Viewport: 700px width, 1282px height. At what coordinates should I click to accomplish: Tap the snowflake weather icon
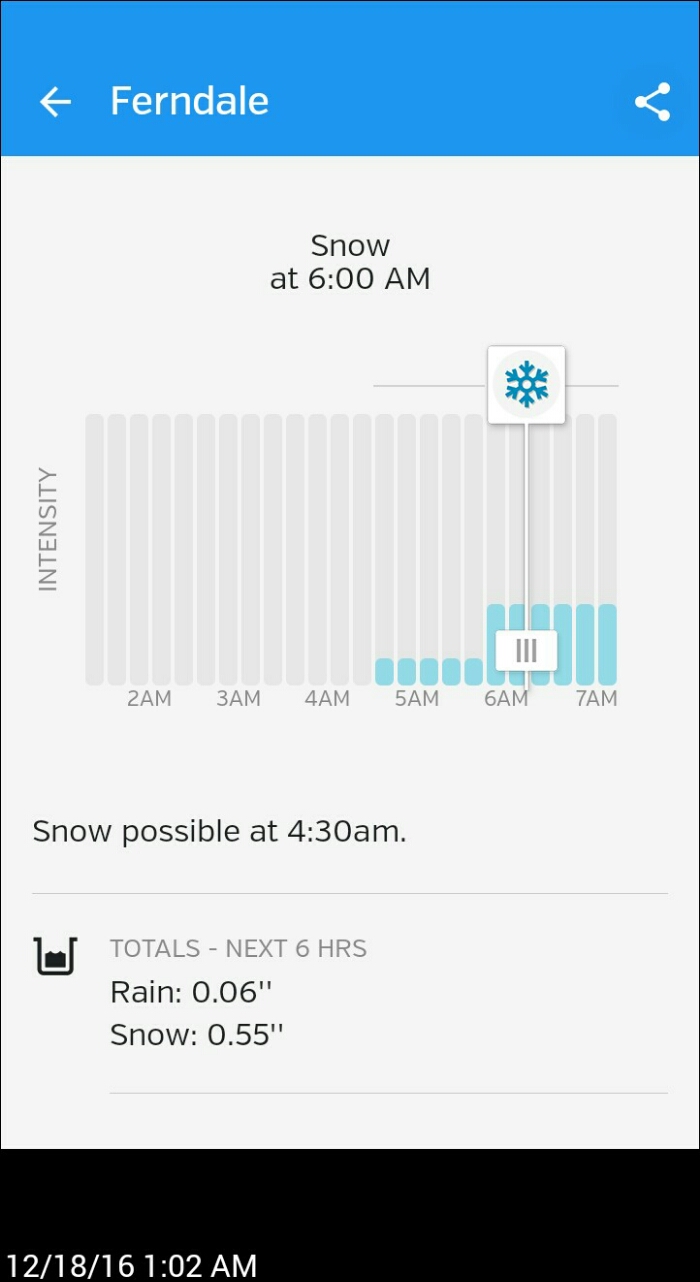pos(526,384)
